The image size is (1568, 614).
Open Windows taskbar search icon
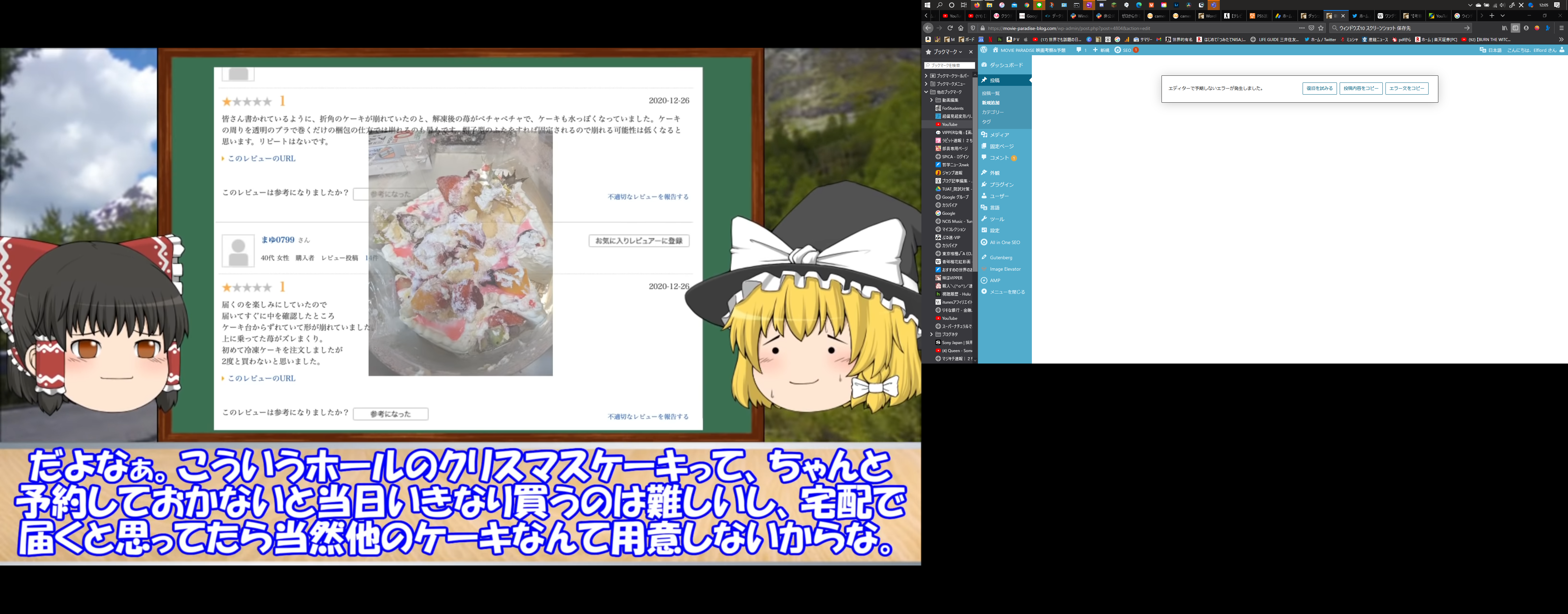click(939, 5)
